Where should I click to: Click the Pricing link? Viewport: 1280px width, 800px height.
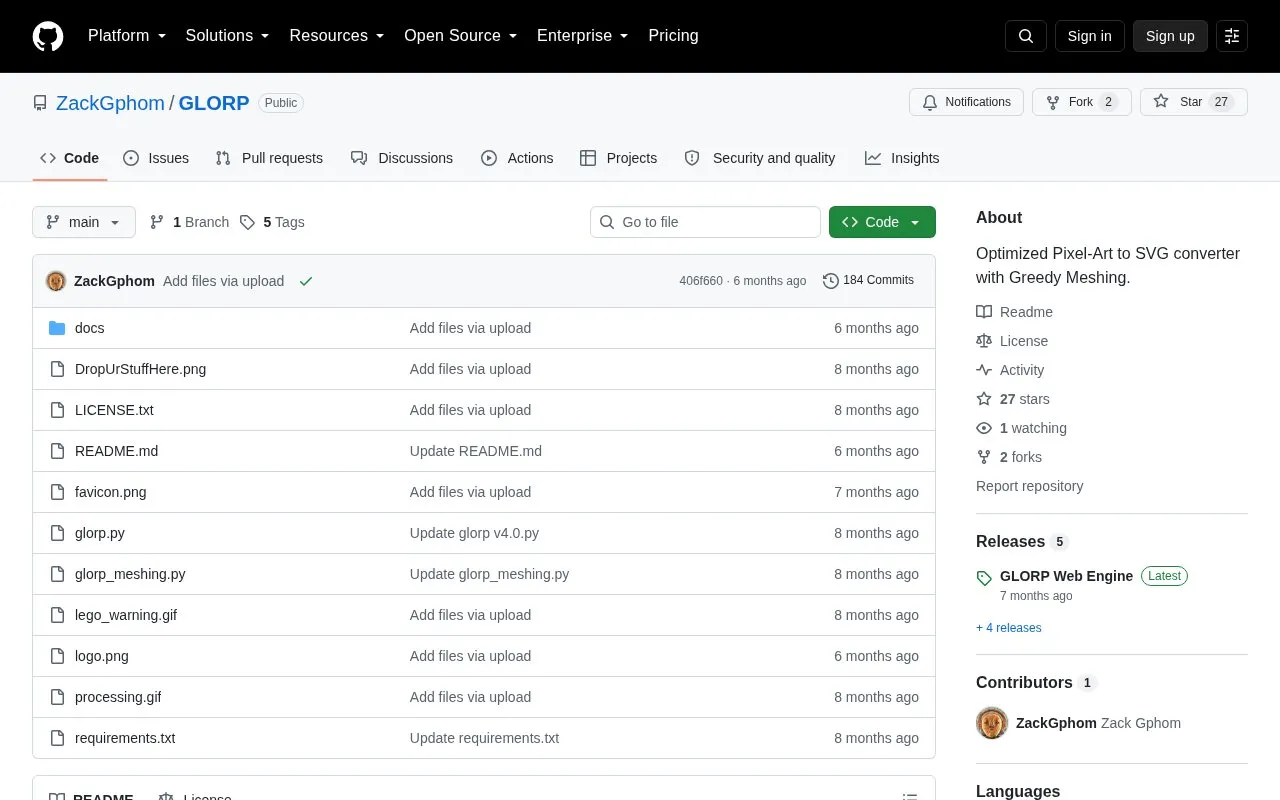tap(673, 36)
